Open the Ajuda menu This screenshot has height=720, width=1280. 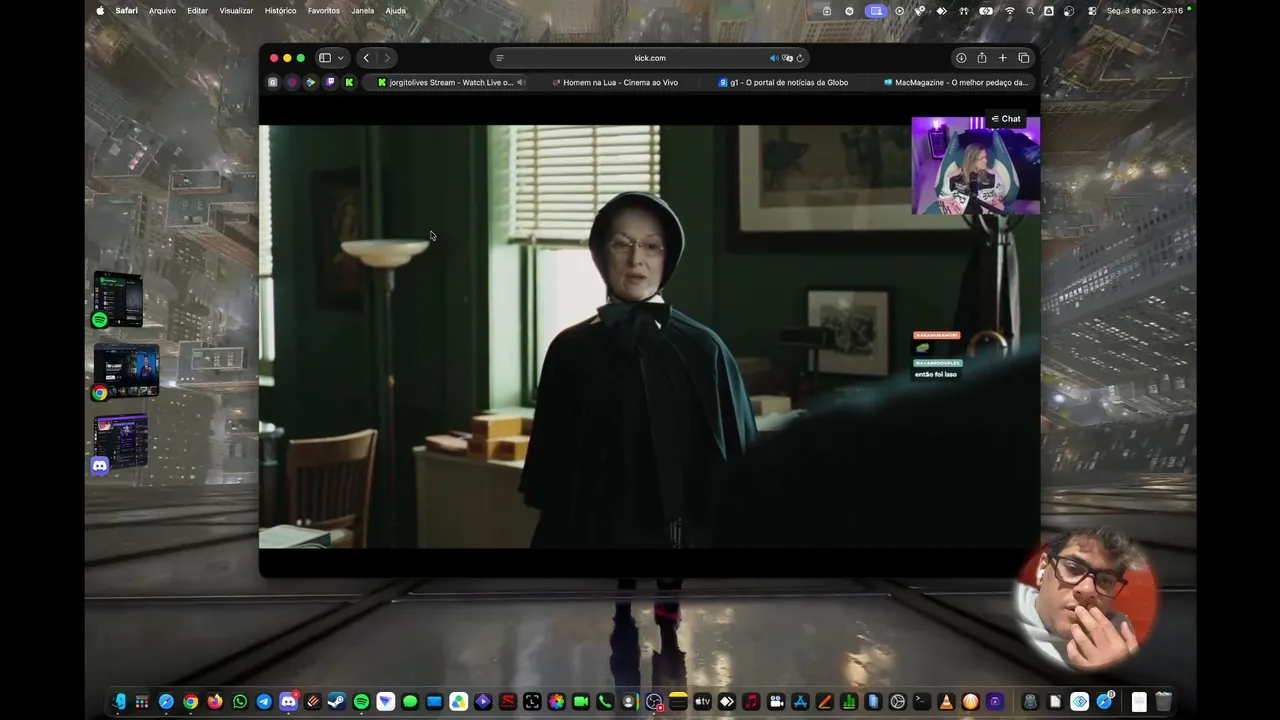[x=396, y=11]
